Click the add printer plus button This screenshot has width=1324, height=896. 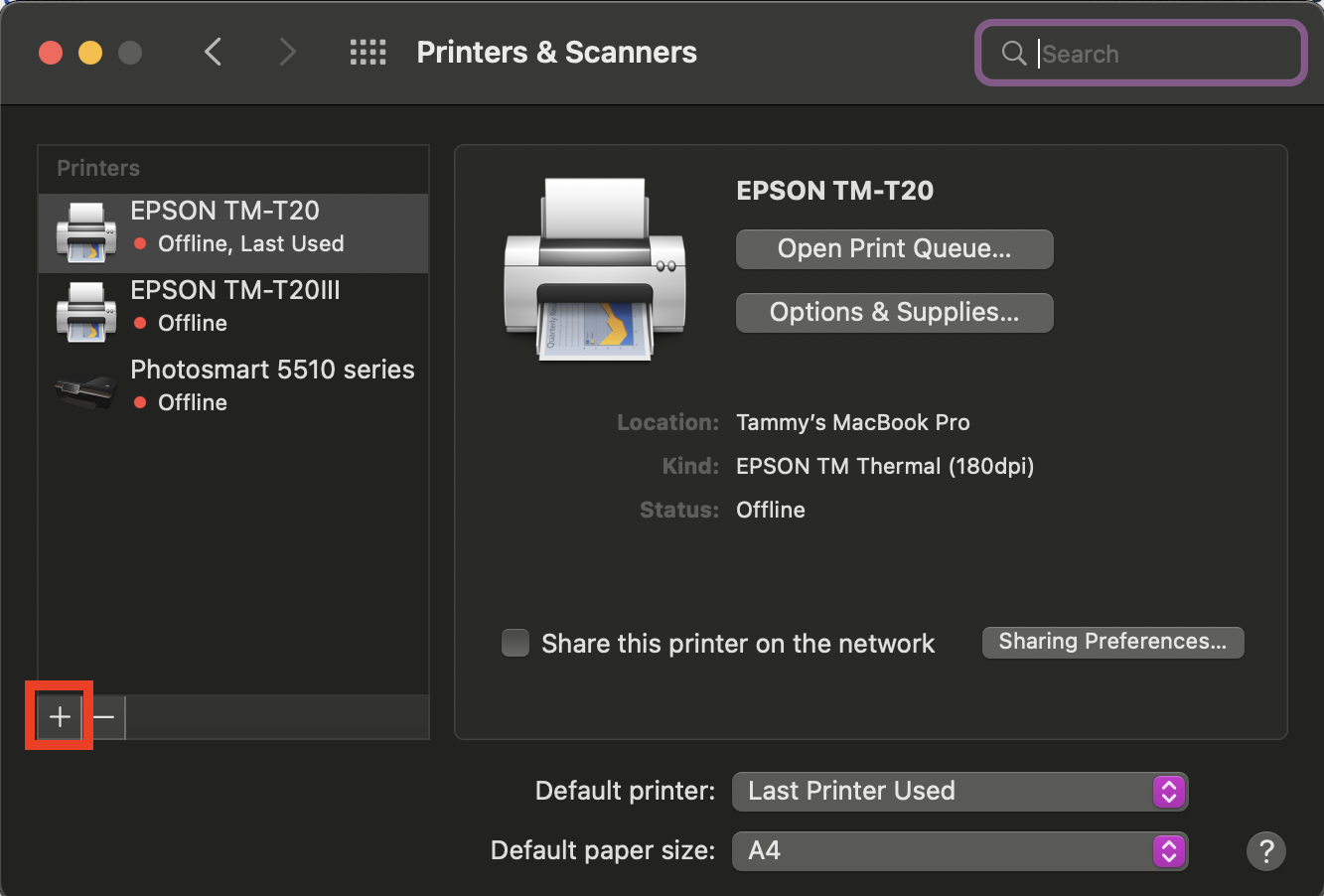pos(60,716)
